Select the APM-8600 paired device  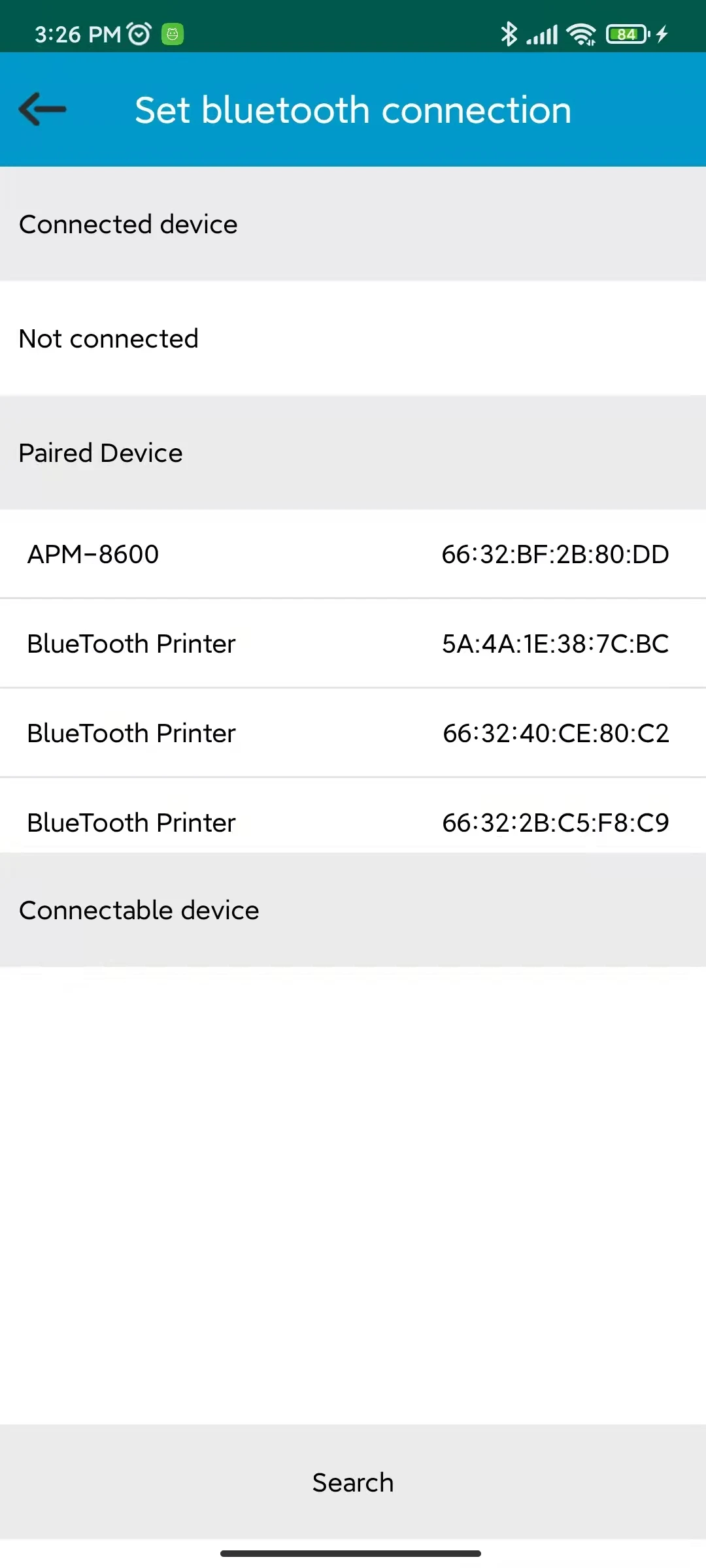353,554
